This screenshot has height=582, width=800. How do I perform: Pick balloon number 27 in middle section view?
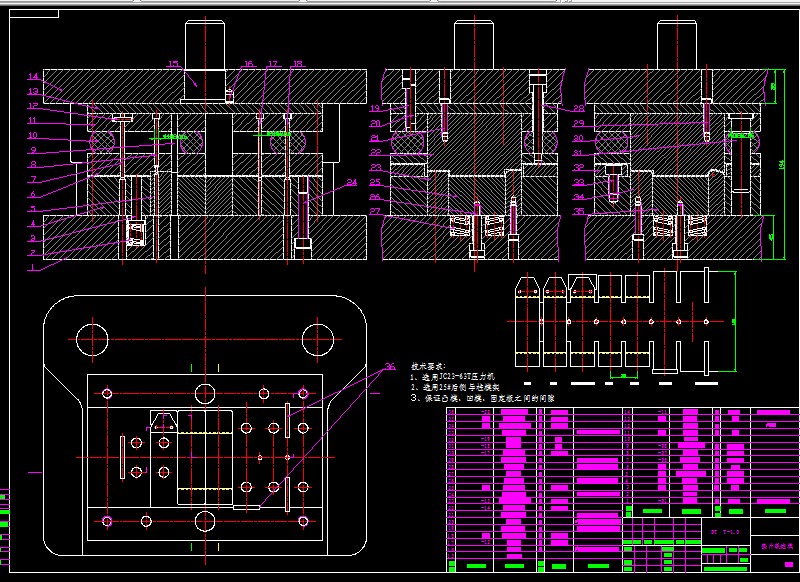click(x=375, y=211)
